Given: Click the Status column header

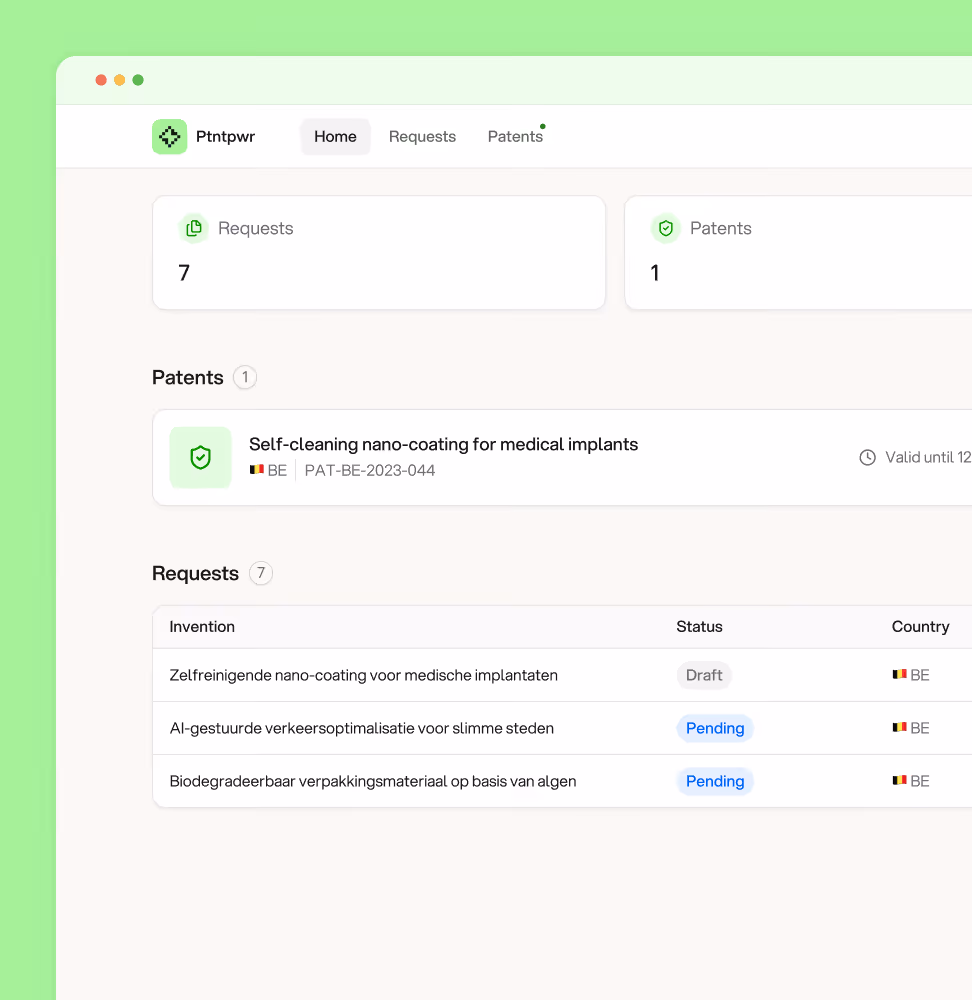Looking at the screenshot, I should click(x=700, y=626).
